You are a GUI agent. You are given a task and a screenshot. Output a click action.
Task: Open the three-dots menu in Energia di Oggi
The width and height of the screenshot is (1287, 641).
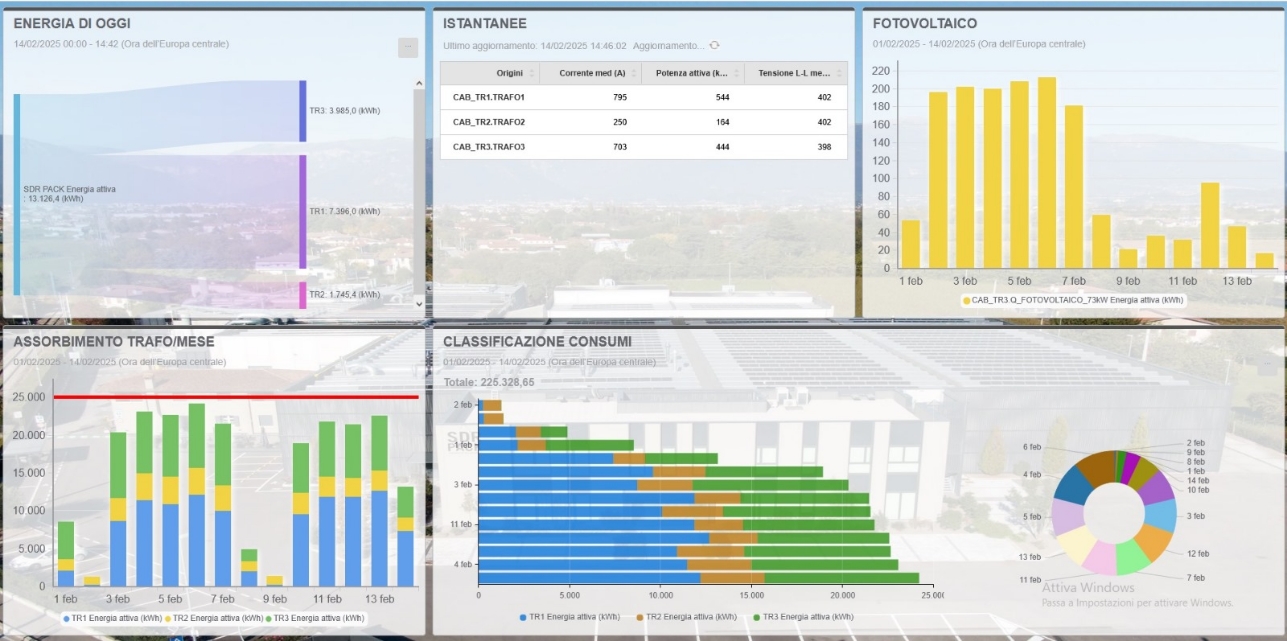point(407,47)
